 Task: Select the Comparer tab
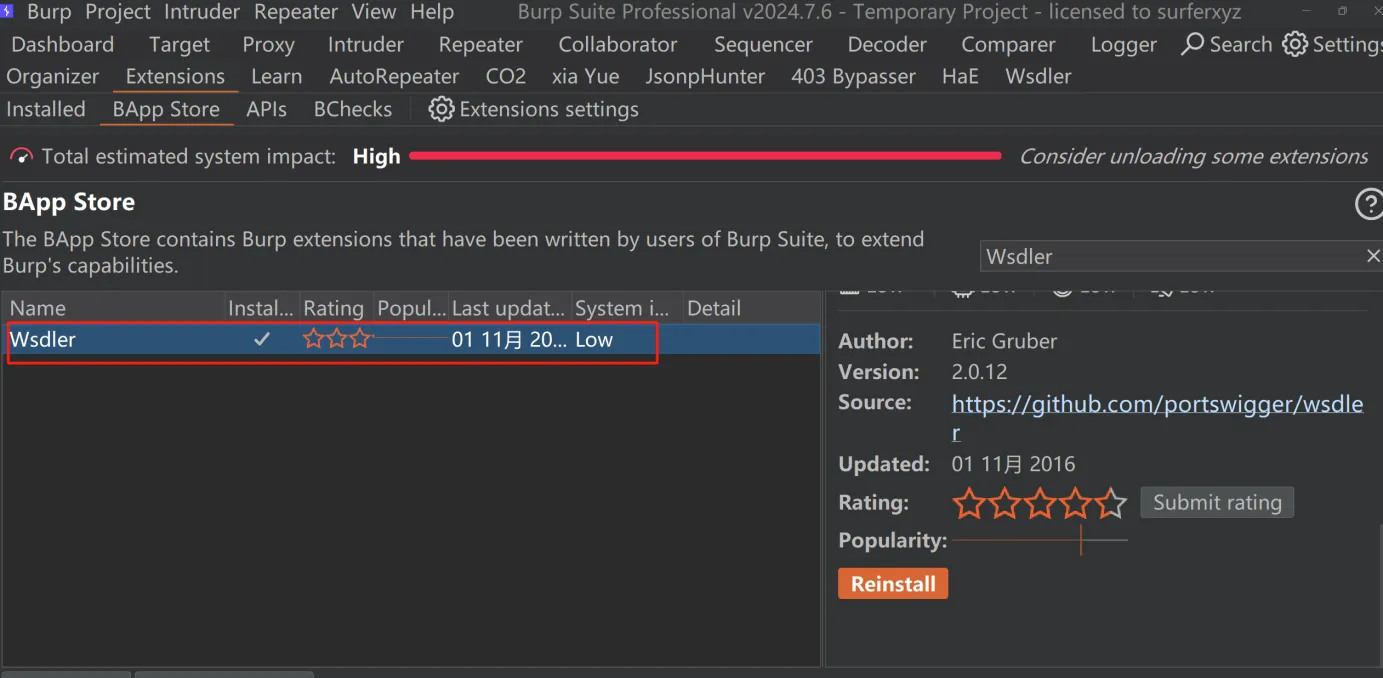tap(1009, 45)
